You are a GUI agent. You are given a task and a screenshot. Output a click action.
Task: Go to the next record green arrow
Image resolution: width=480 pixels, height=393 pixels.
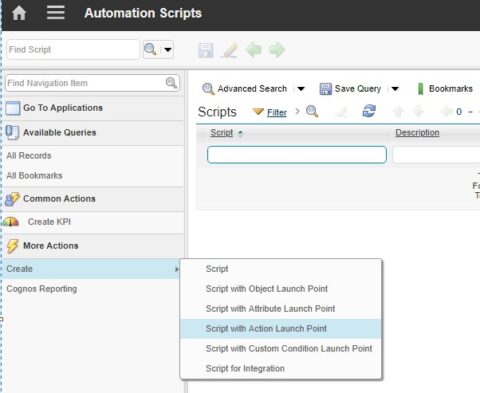(x=277, y=50)
